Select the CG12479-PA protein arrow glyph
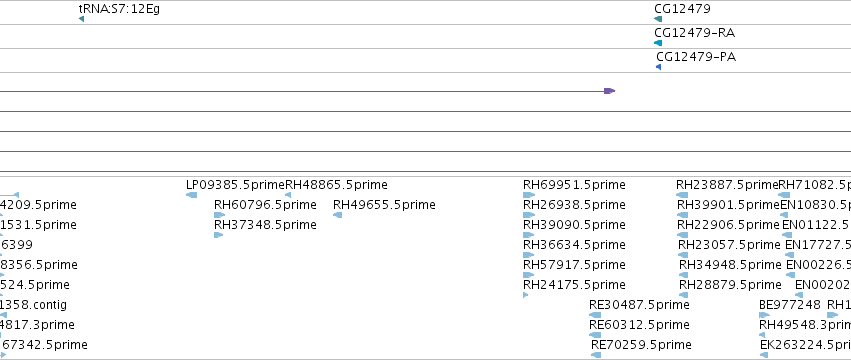The height and width of the screenshot is (360, 851). pyautogui.click(x=659, y=67)
